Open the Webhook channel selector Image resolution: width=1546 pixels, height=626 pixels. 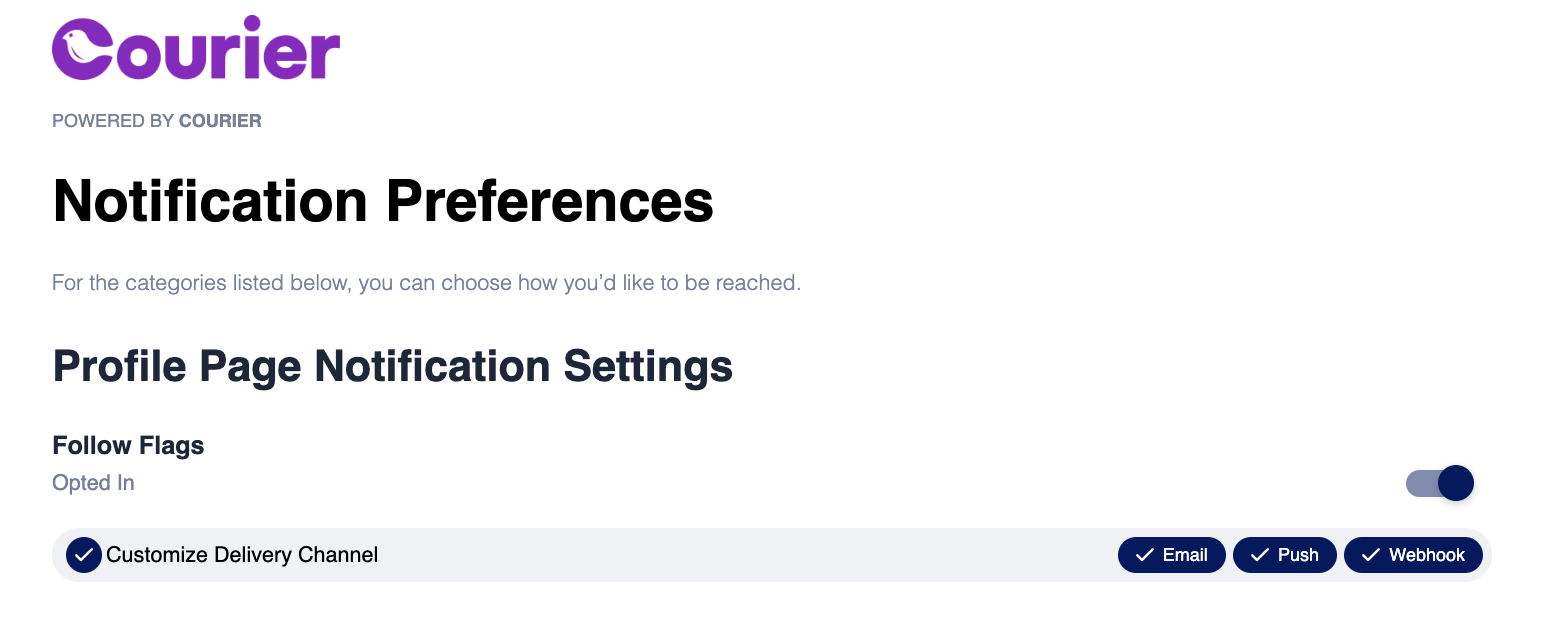tap(1413, 554)
